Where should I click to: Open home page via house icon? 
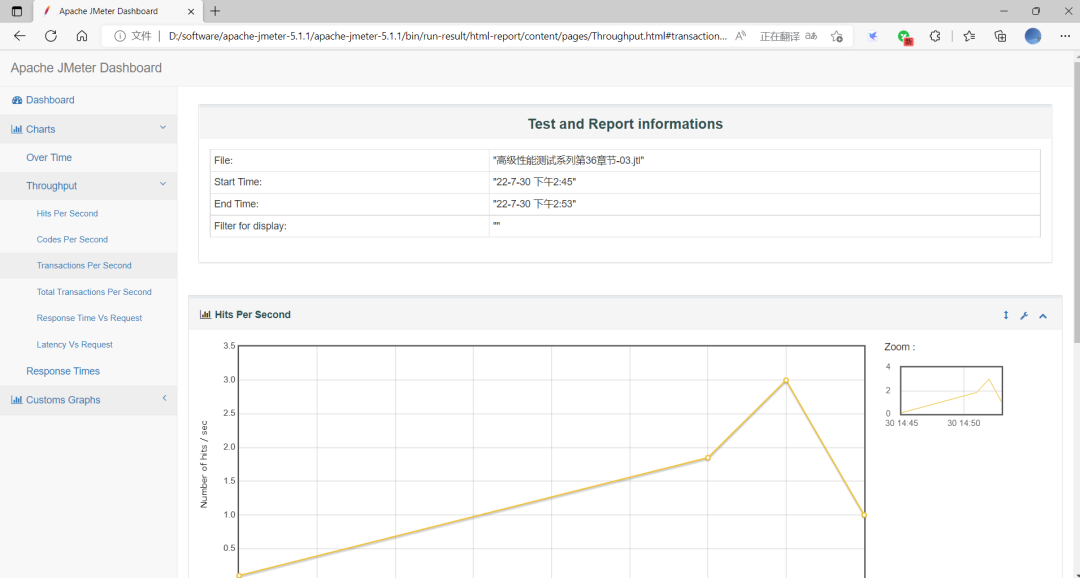point(81,36)
